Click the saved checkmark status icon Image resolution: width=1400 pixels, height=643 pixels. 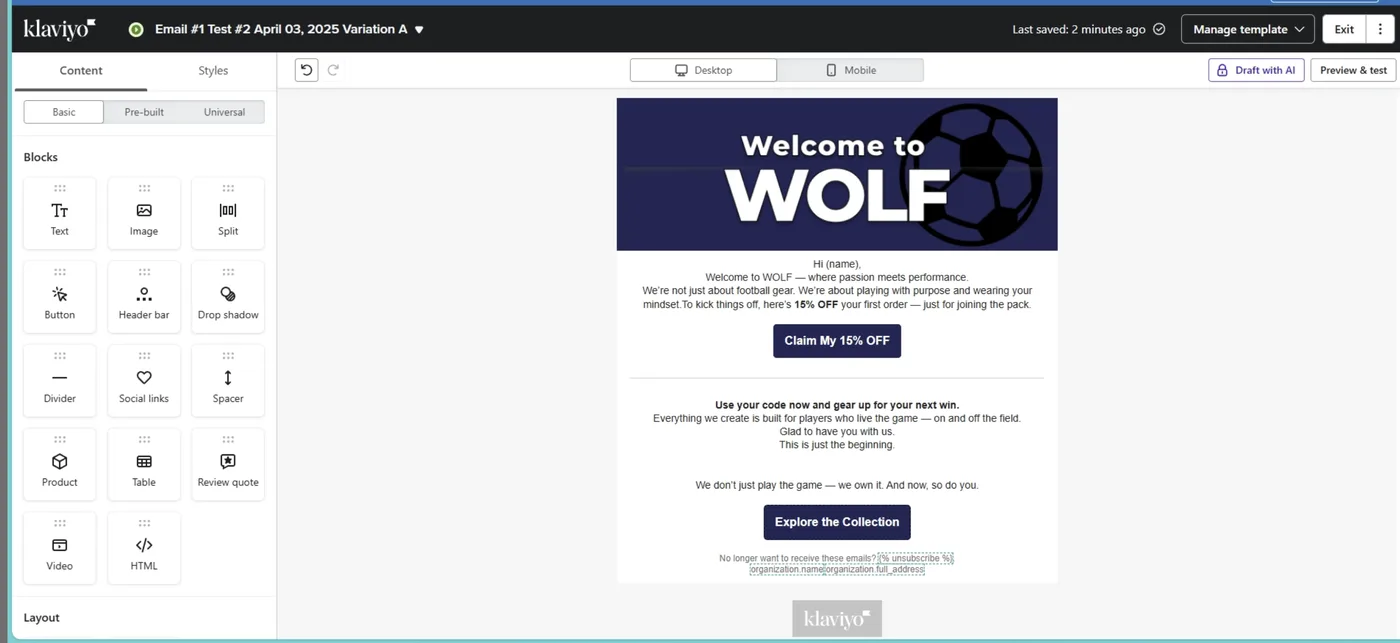click(x=1159, y=29)
